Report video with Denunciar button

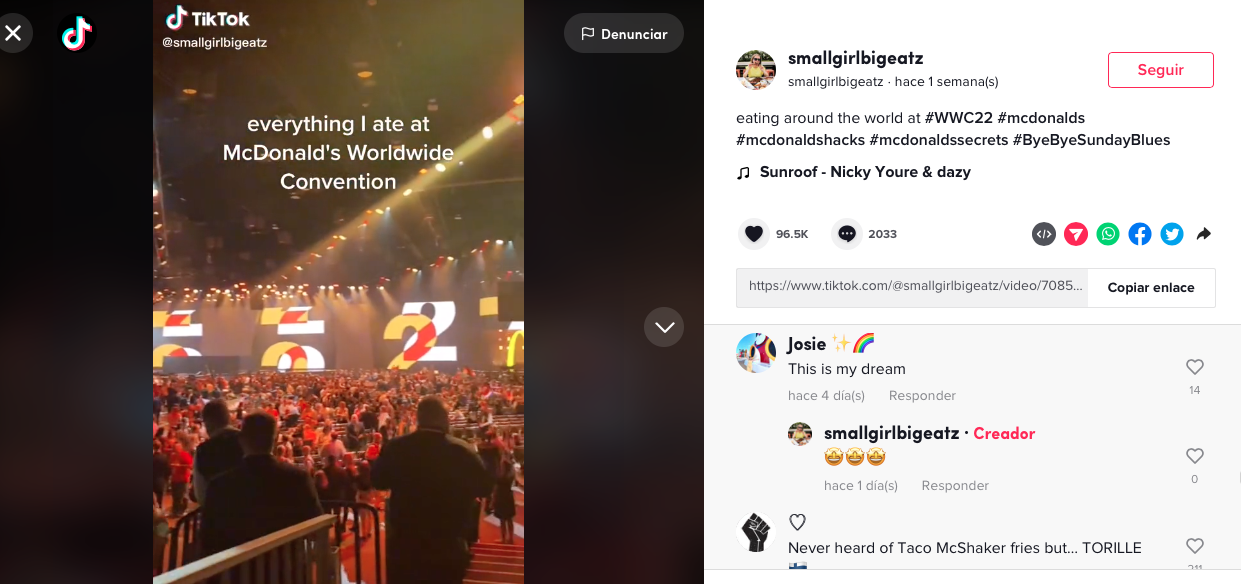point(624,34)
